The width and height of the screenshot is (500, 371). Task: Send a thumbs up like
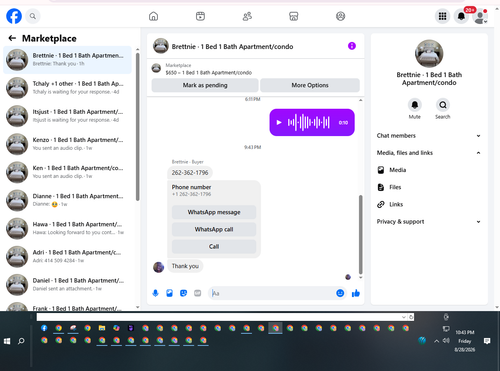point(356,293)
